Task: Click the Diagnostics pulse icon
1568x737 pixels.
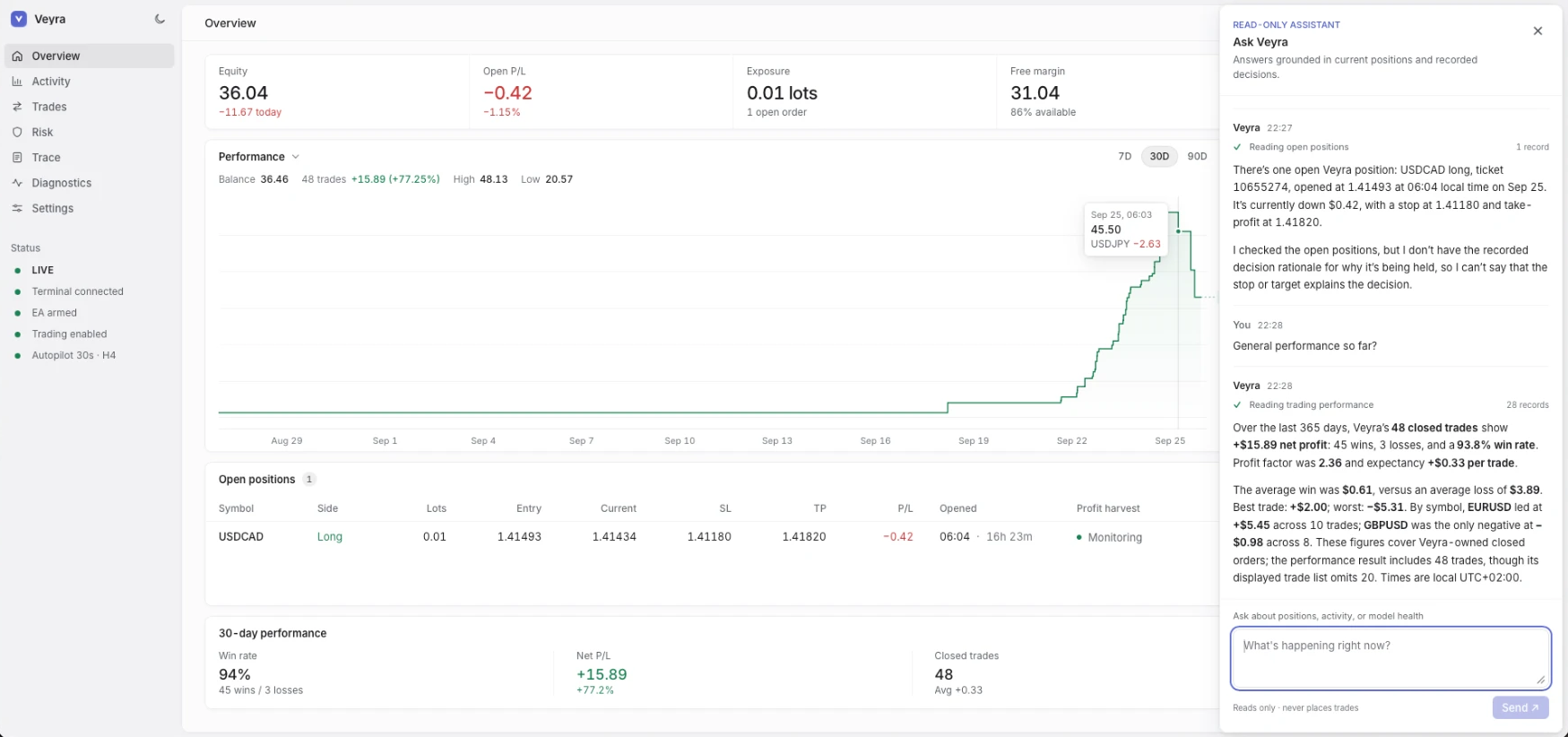Action: point(17,183)
